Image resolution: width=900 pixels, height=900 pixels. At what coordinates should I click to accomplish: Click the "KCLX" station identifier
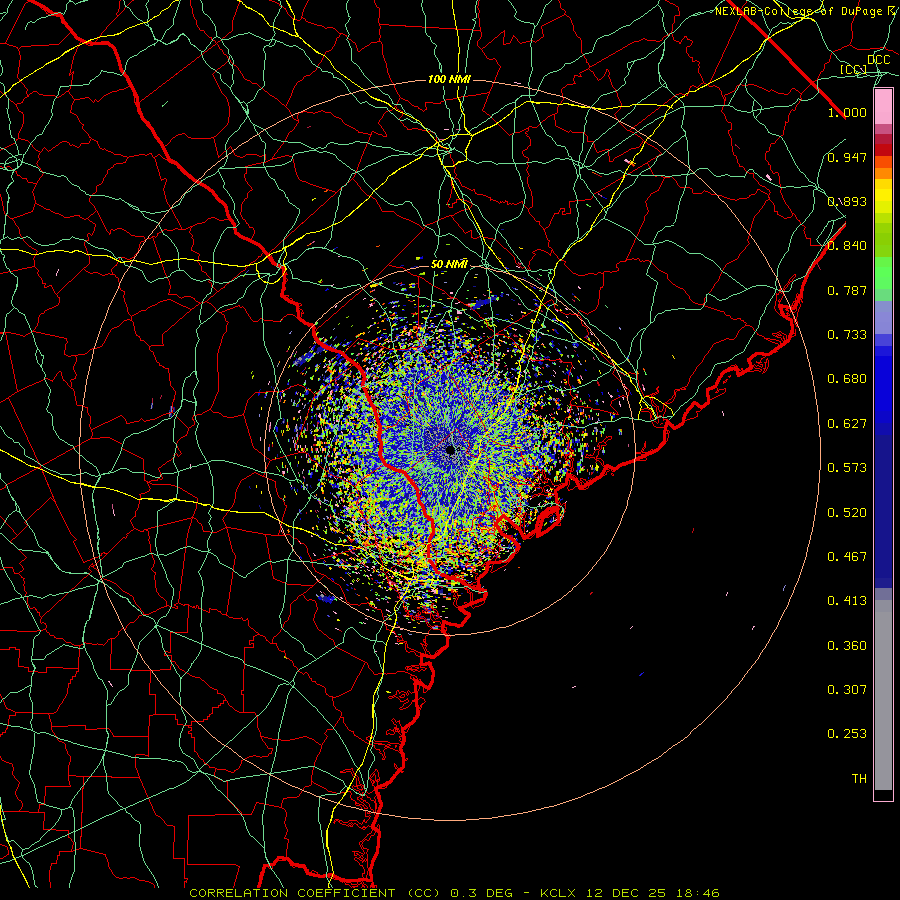pyautogui.click(x=558, y=893)
